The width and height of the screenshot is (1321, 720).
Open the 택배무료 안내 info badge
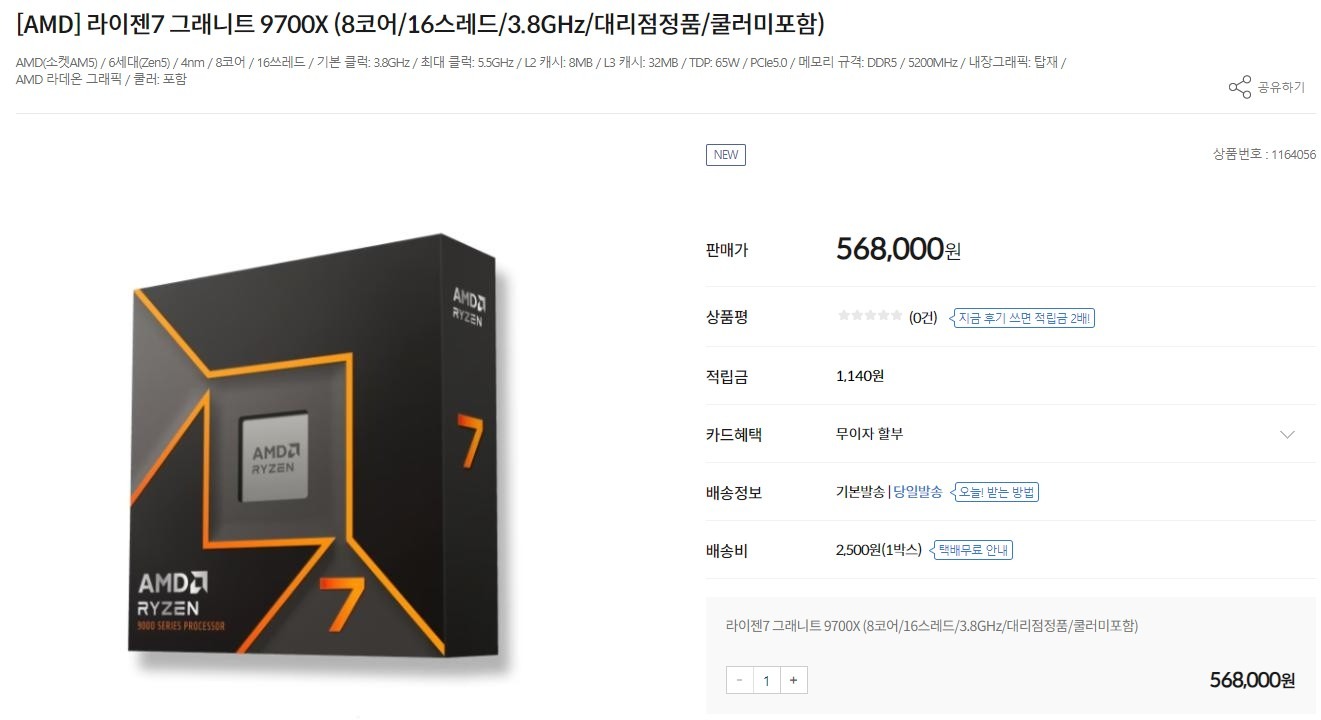tap(970, 550)
